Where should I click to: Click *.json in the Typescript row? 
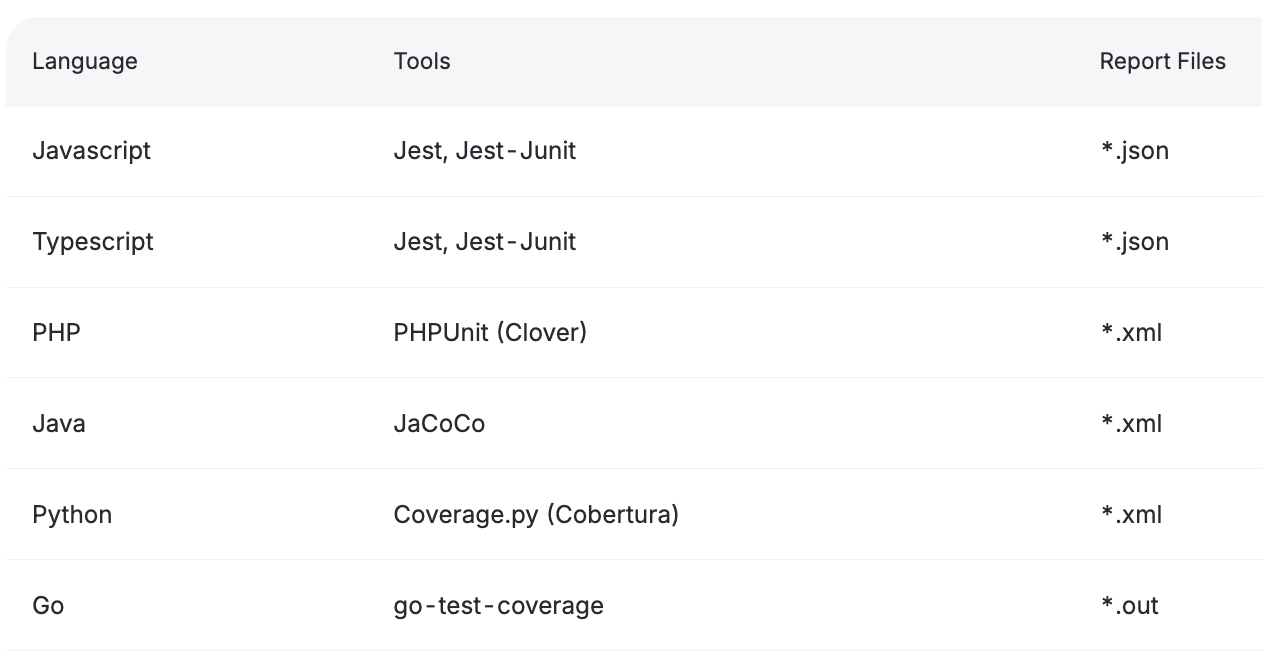(x=1135, y=242)
